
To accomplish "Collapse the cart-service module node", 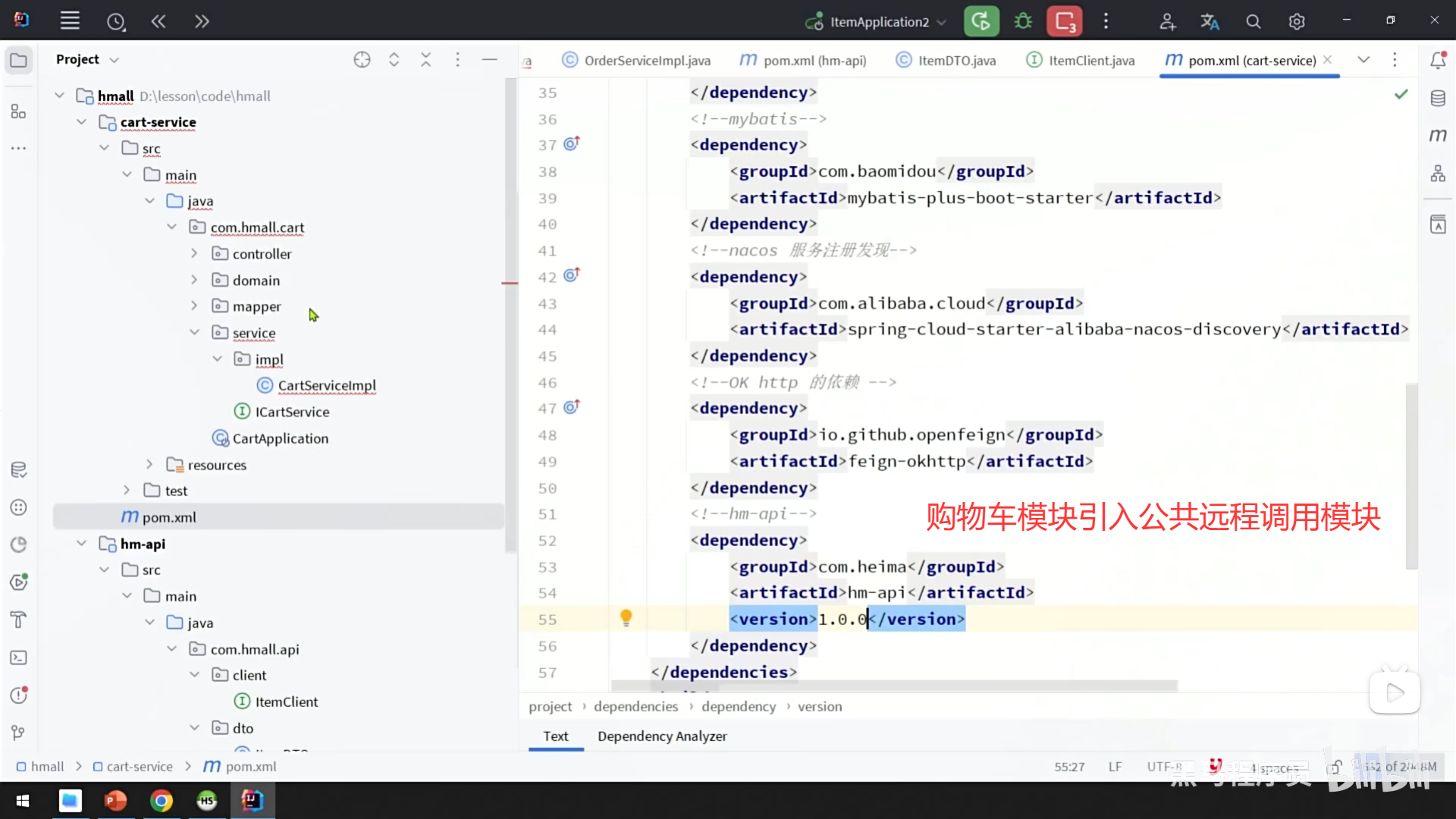I will 82,122.
